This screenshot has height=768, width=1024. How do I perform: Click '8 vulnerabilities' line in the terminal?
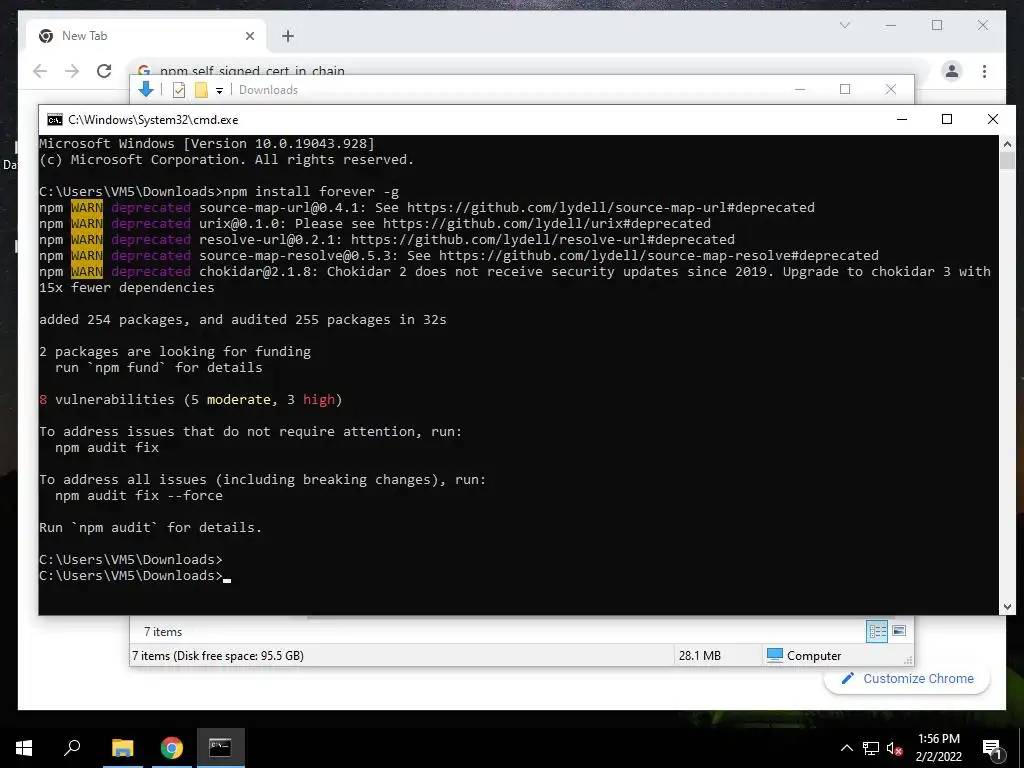pos(191,400)
